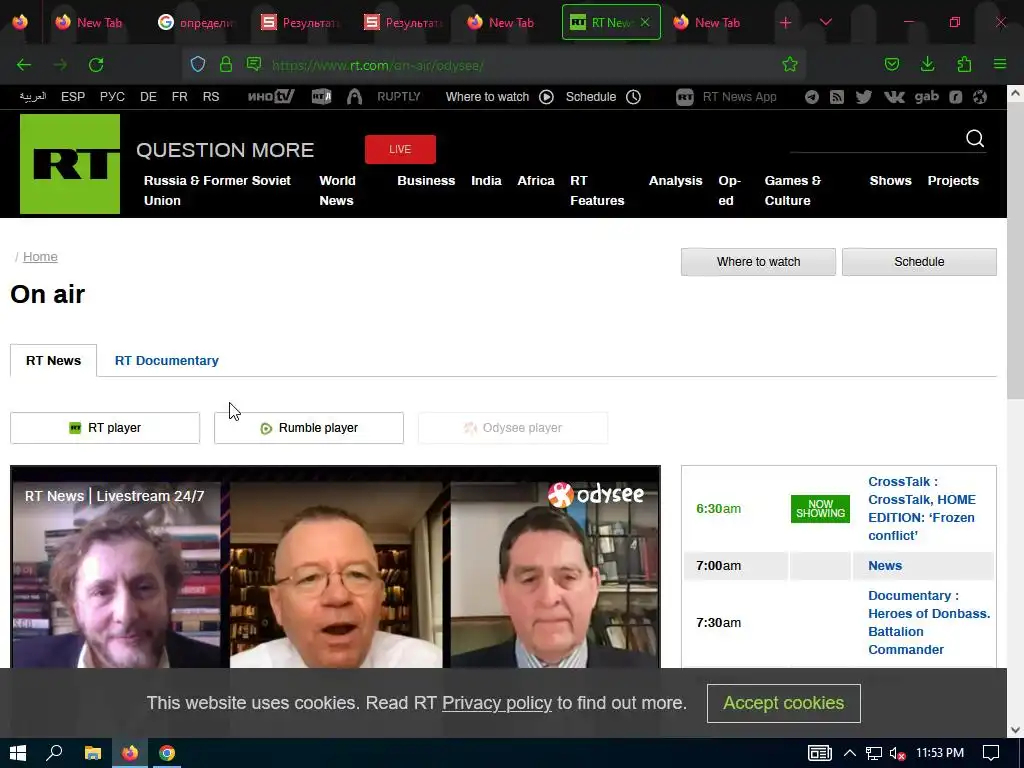Open the RIA logo icon in top bar
Screen dimensions: 1024x768
(321, 97)
